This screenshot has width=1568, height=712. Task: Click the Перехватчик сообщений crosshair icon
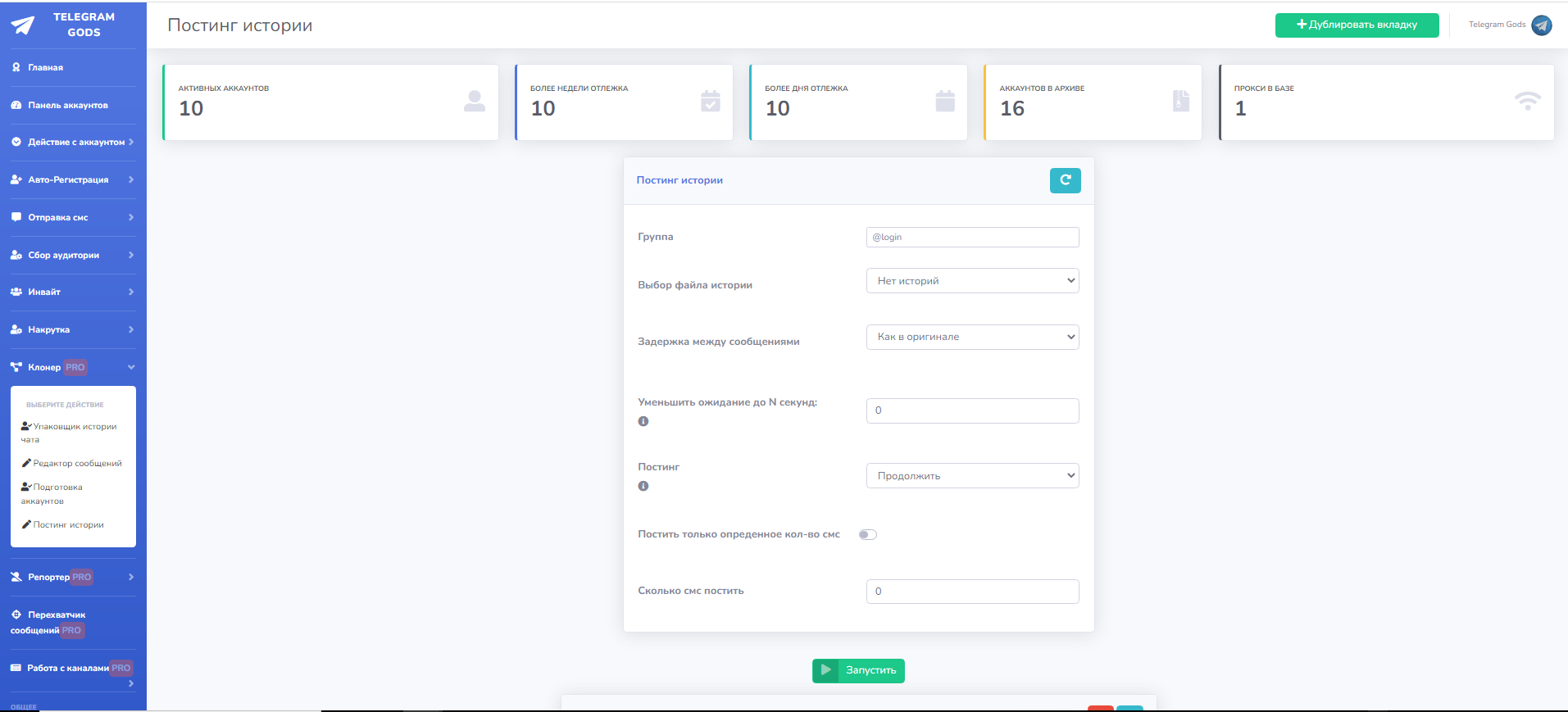[16, 614]
